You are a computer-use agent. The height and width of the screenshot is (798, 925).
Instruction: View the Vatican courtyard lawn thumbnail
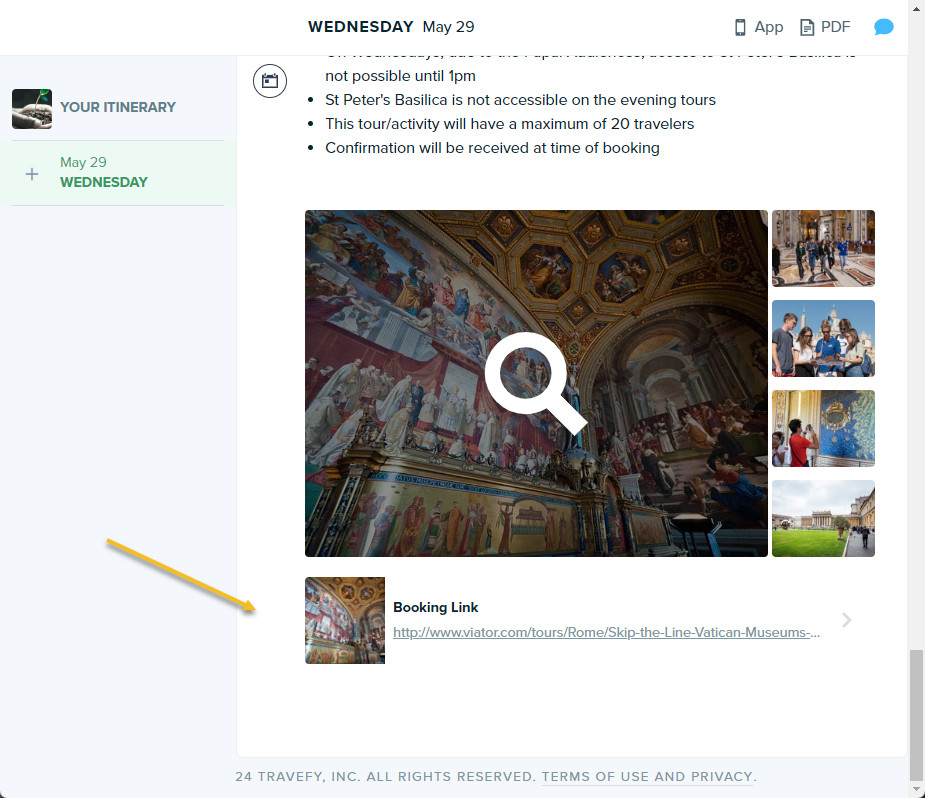click(823, 518)
